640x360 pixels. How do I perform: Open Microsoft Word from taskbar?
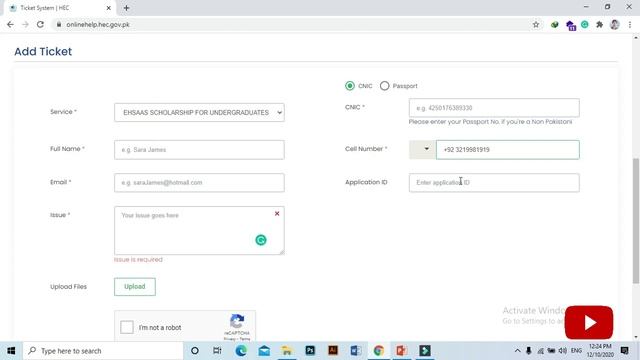point(356,351)
